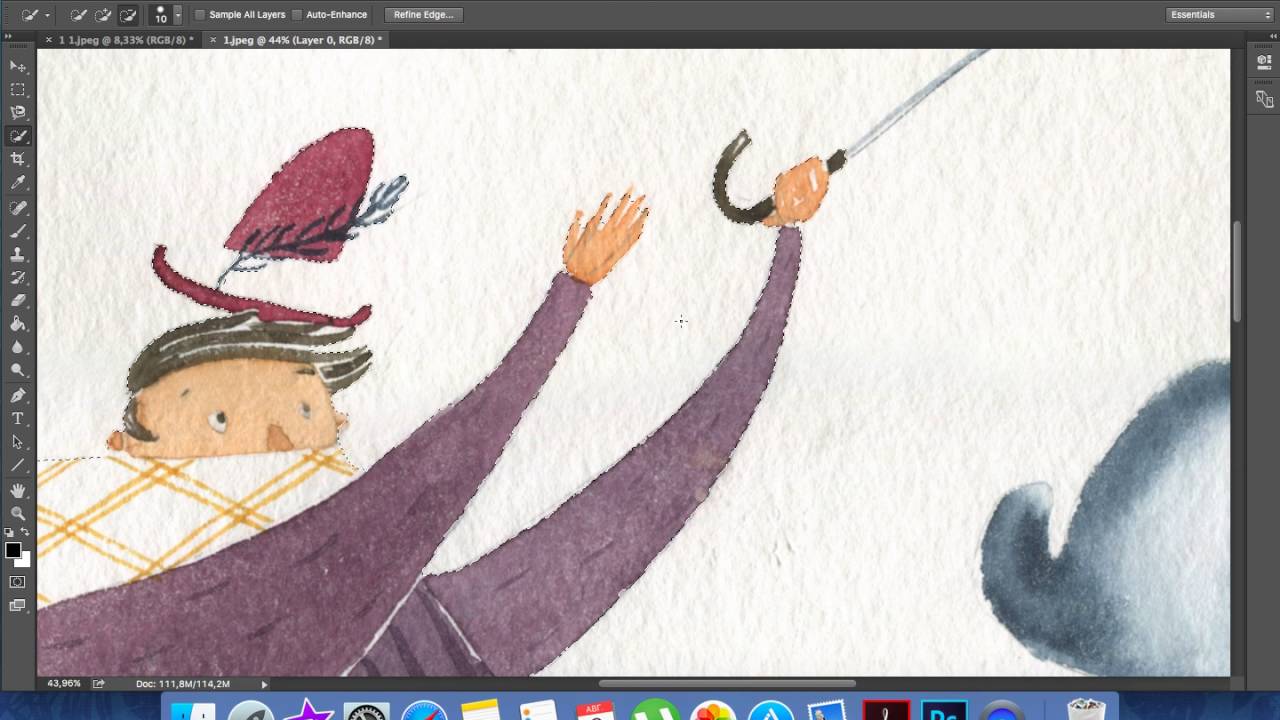Select the Path Selection tool
Screen dimensions: 1280x720
(18, 442)
